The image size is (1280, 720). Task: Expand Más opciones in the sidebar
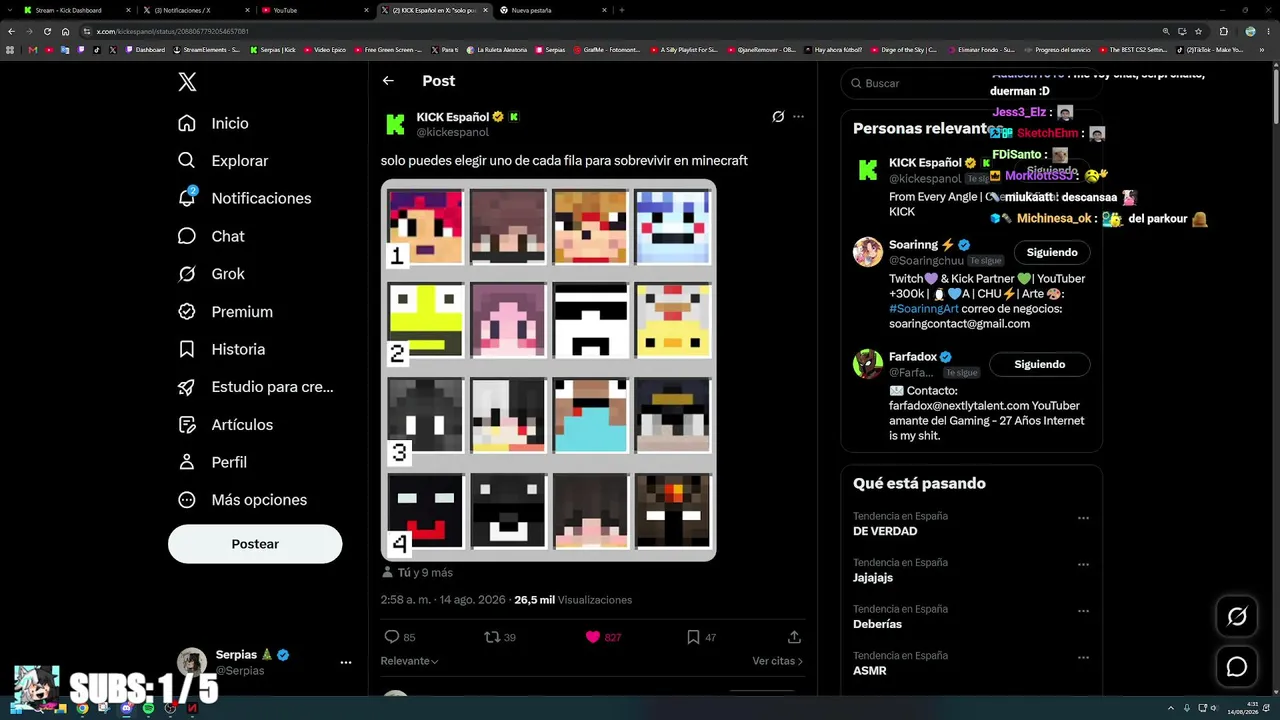point(243,500)
